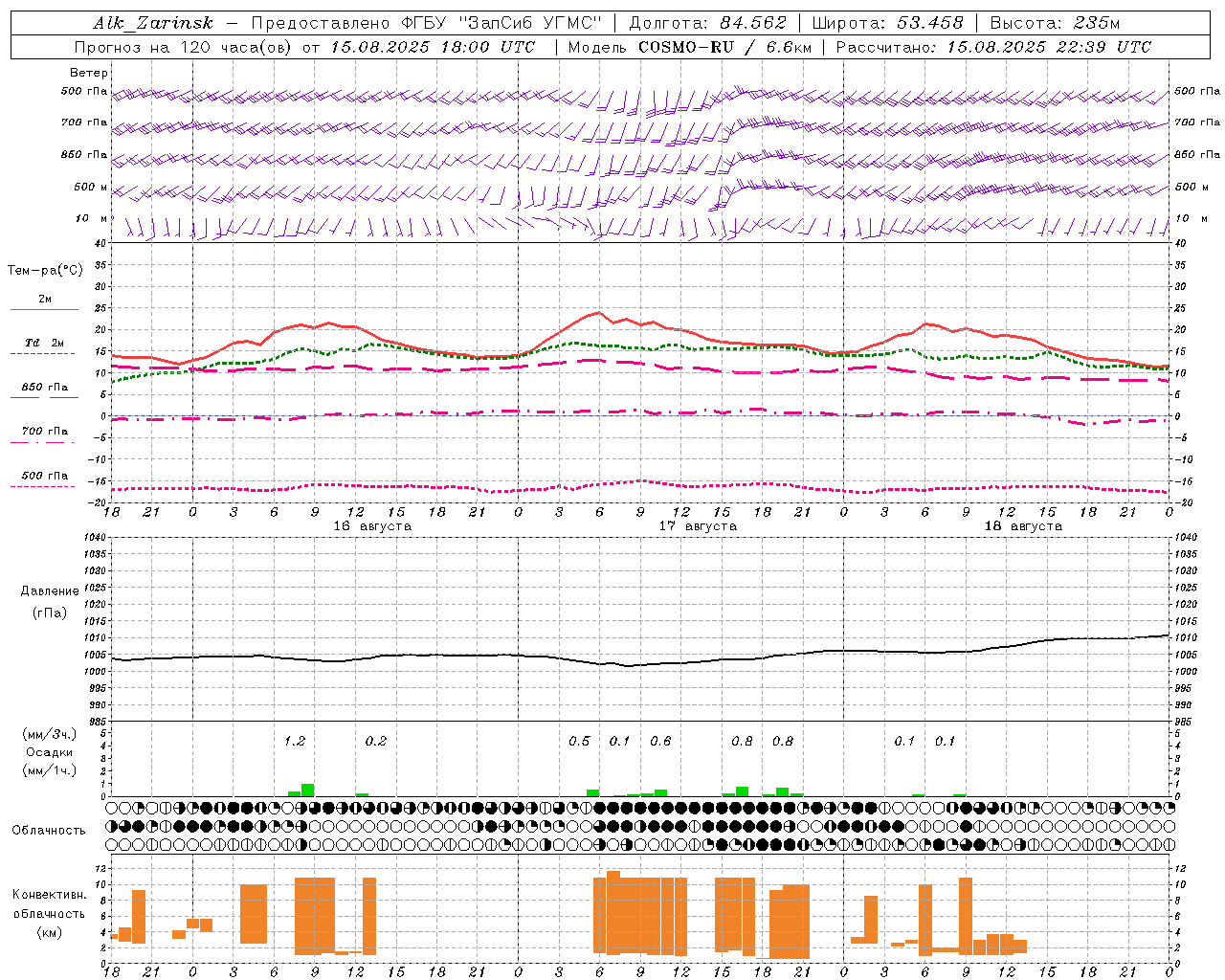Image resolution: width=1225 pixels, height=980 pixels.
Task: Click the "Ветер" wind panel label
Action: click(x=89, y=73)
